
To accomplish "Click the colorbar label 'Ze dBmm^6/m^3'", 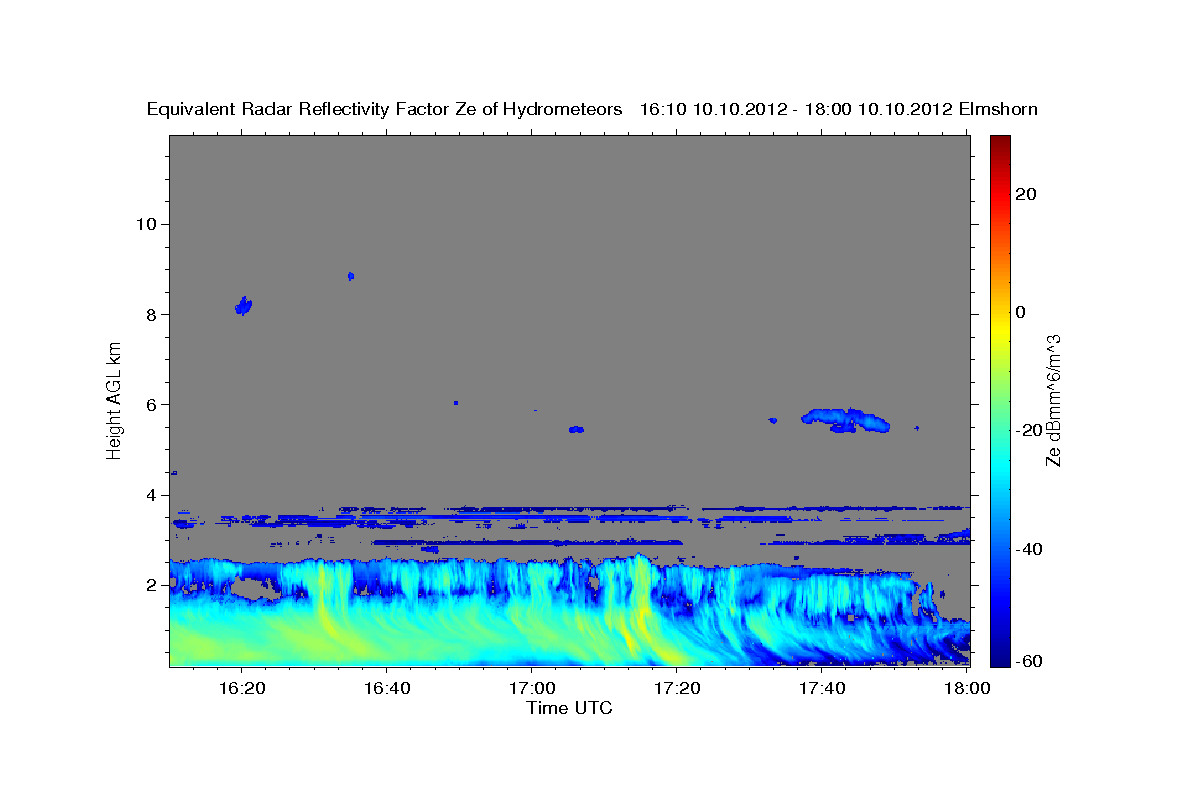I will click(x=1052, y=401).
